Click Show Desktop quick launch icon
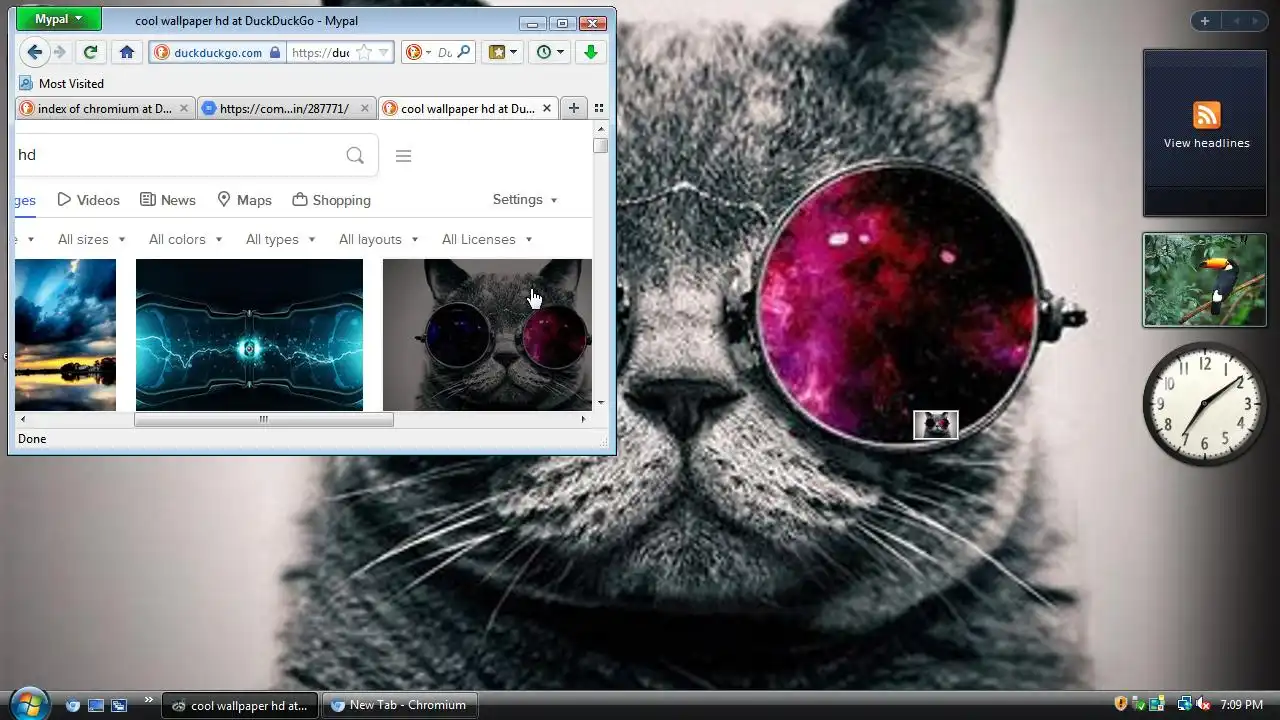 pos(96,705)
